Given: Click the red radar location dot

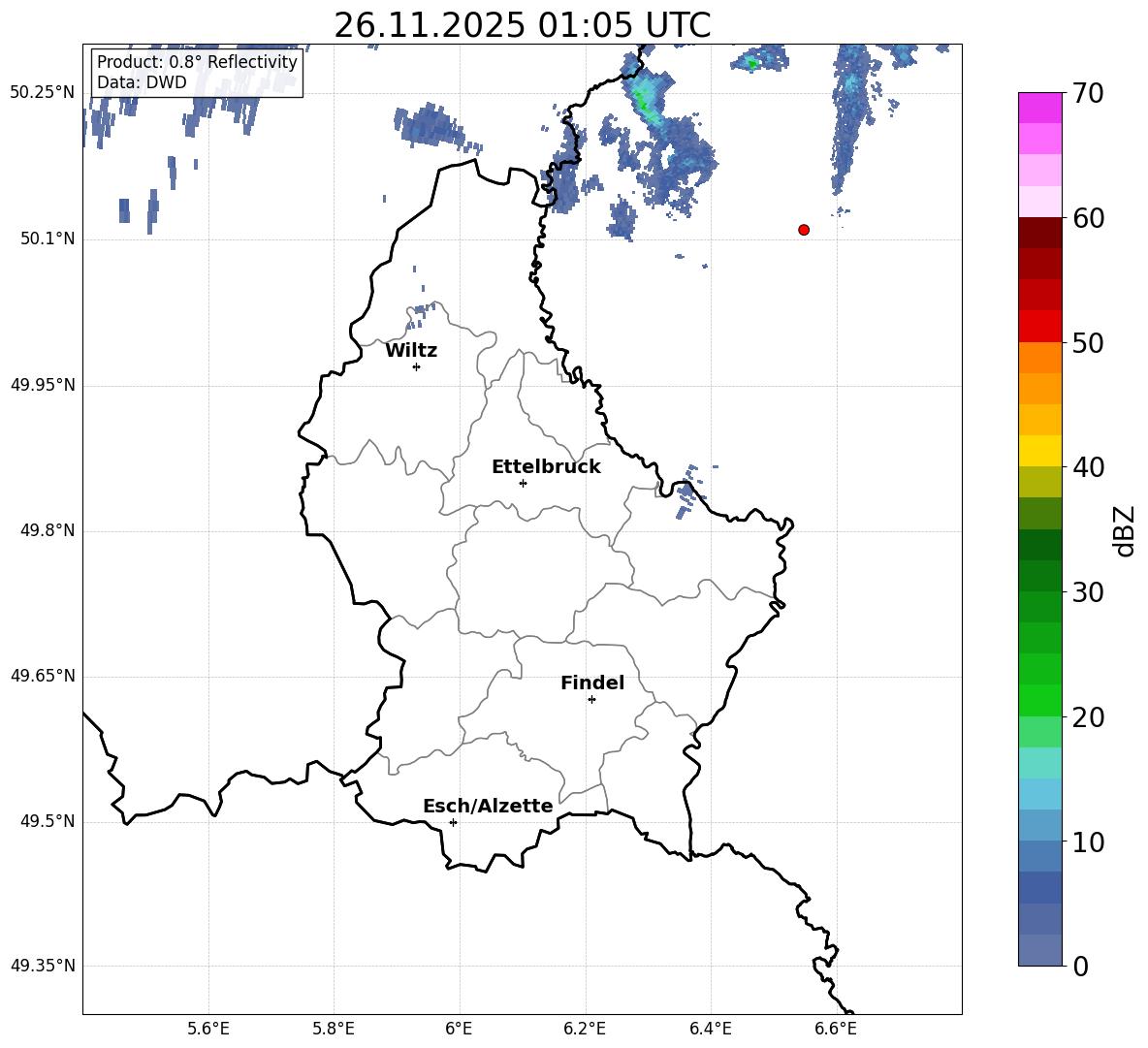Looking at the screenshot, I should click(x=804, y=230).
